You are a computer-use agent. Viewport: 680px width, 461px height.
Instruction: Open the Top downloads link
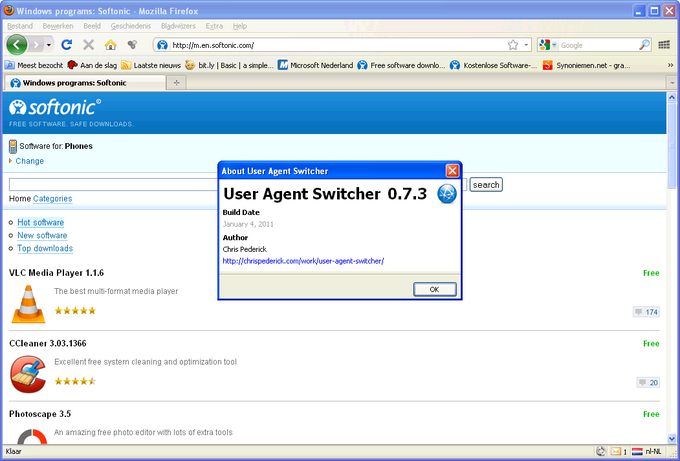(x=45, y=248)
